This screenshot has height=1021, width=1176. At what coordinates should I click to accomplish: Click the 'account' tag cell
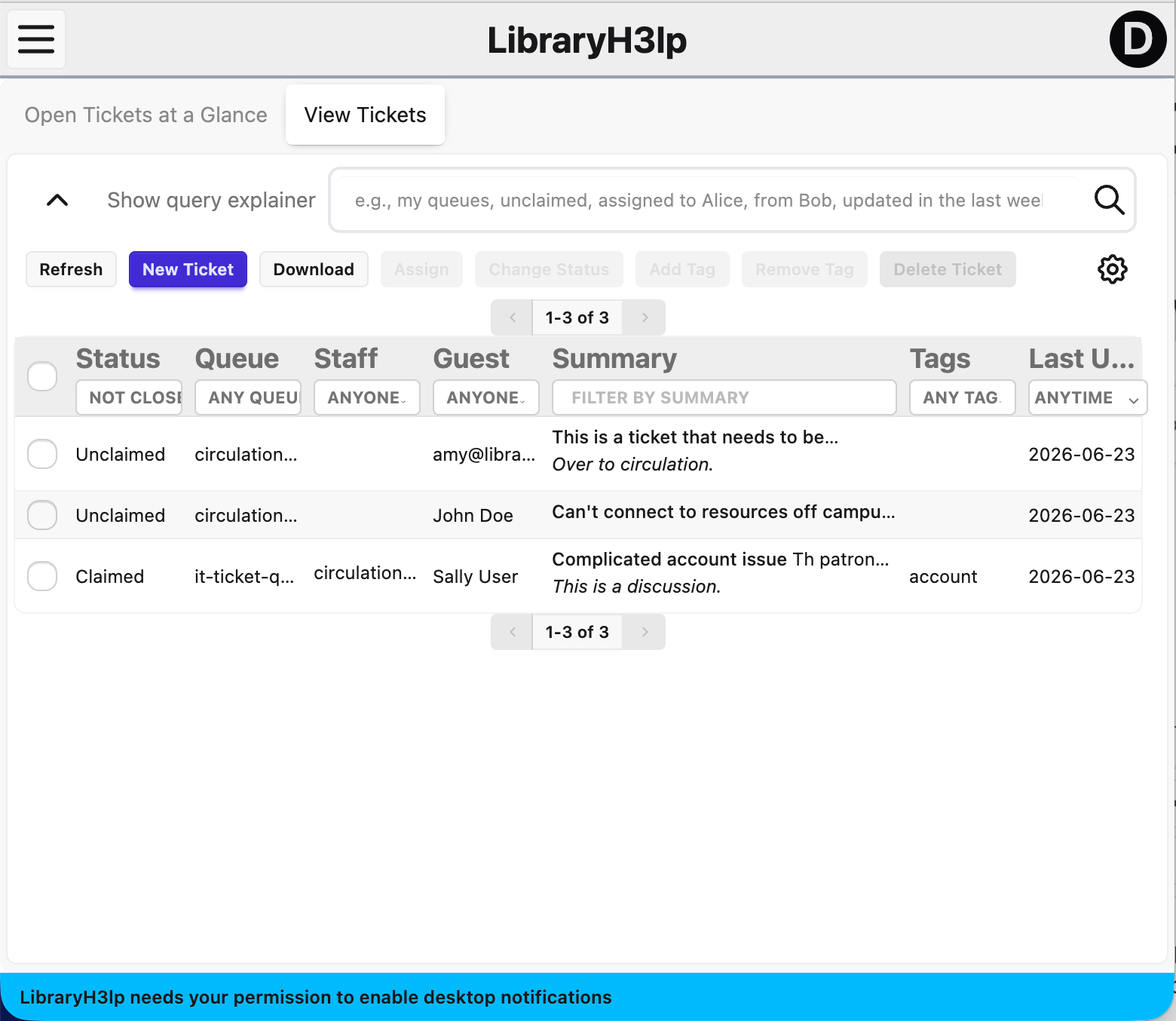[943, 576]
